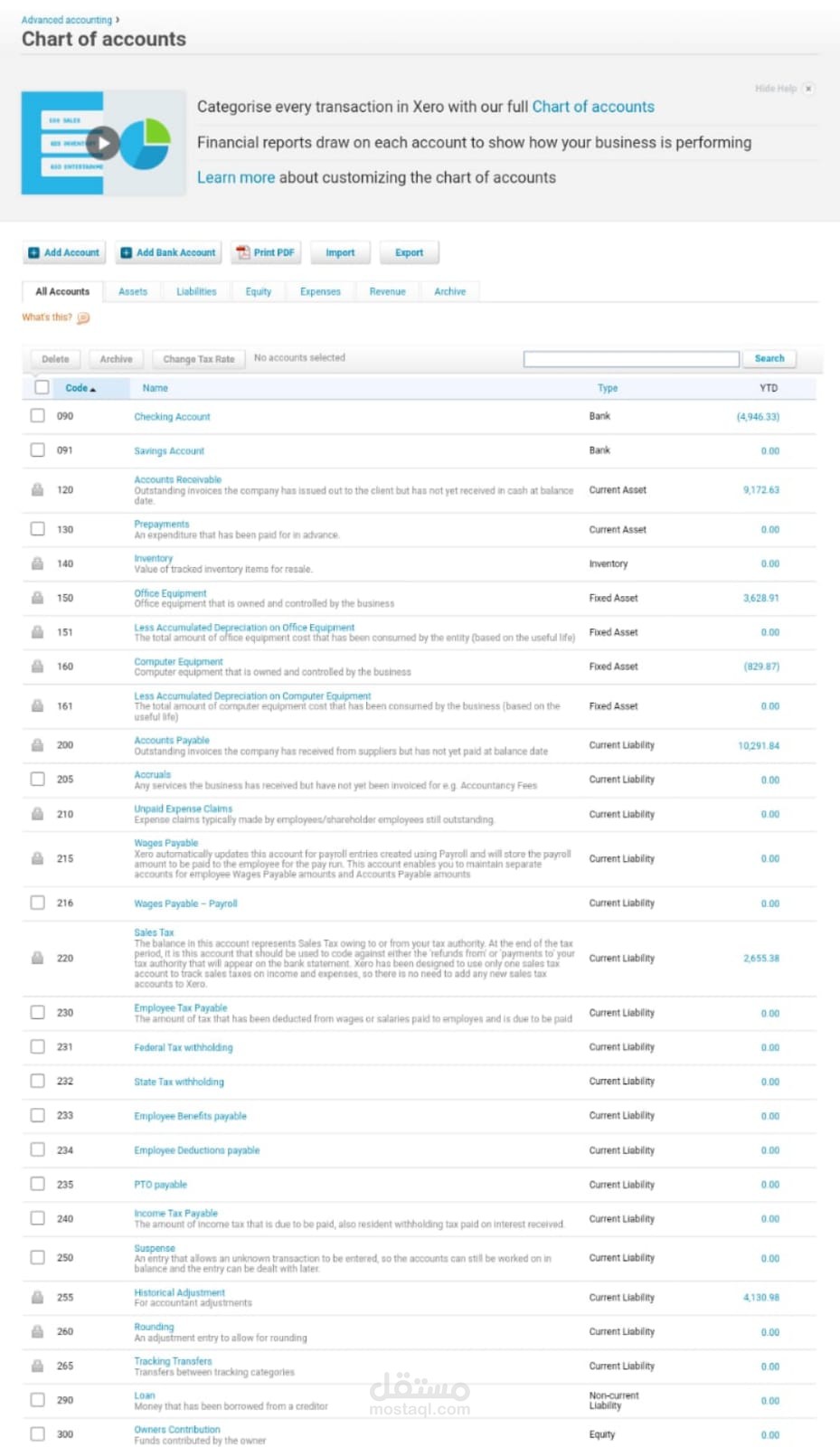Check the box for account 090

pos(38,416)
